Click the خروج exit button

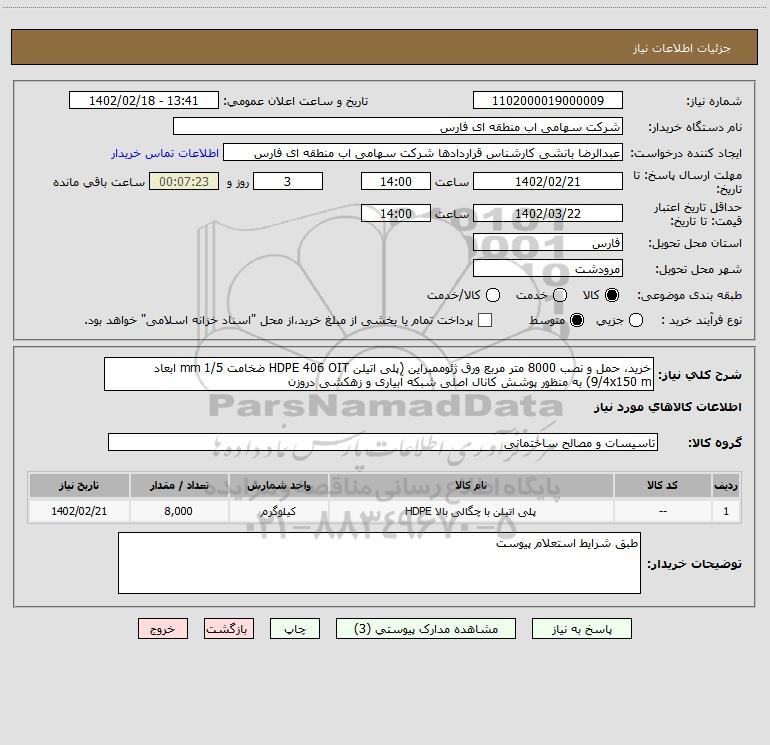(x=163, y=629)
